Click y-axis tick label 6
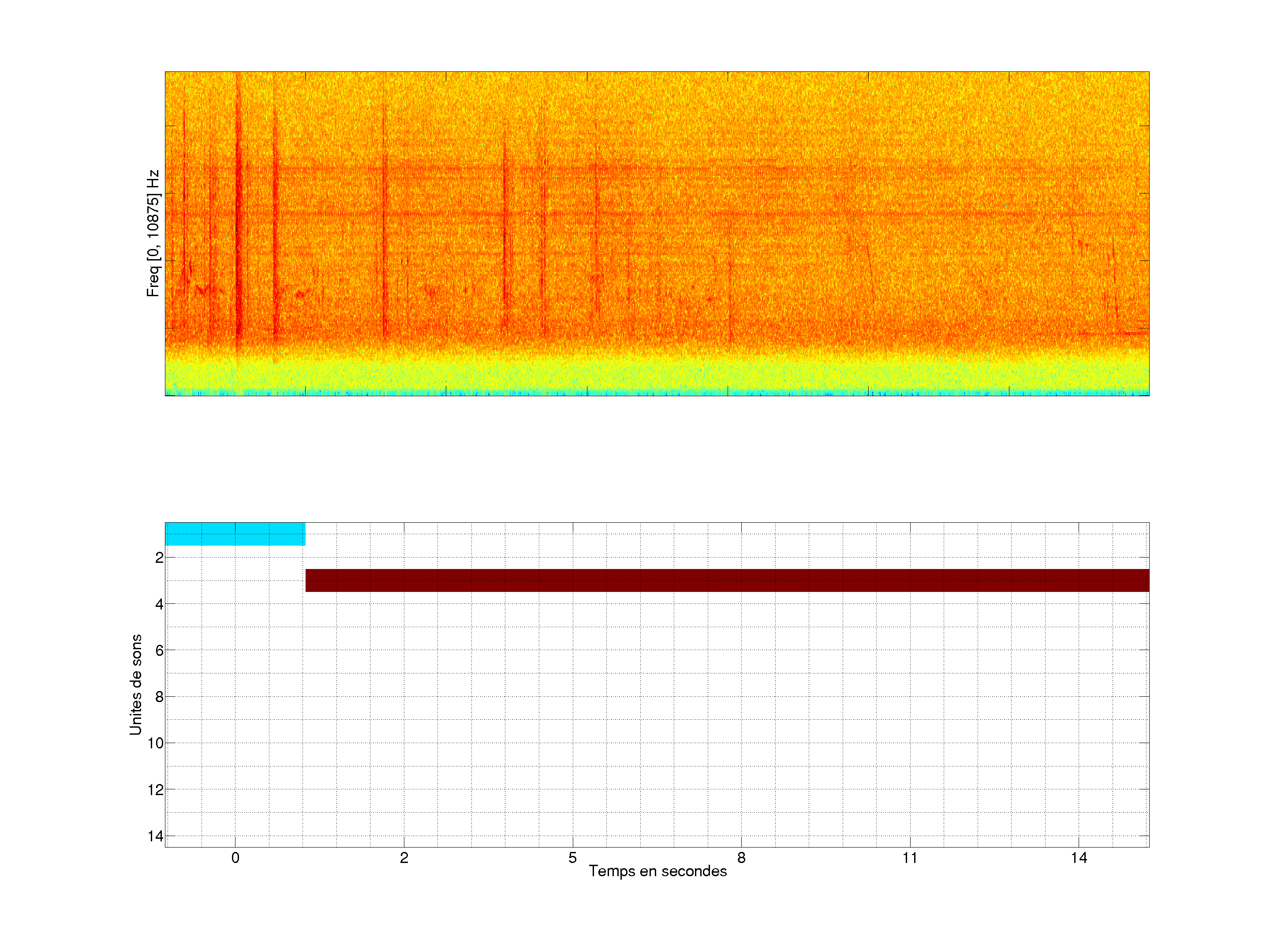 click(159, 650)
